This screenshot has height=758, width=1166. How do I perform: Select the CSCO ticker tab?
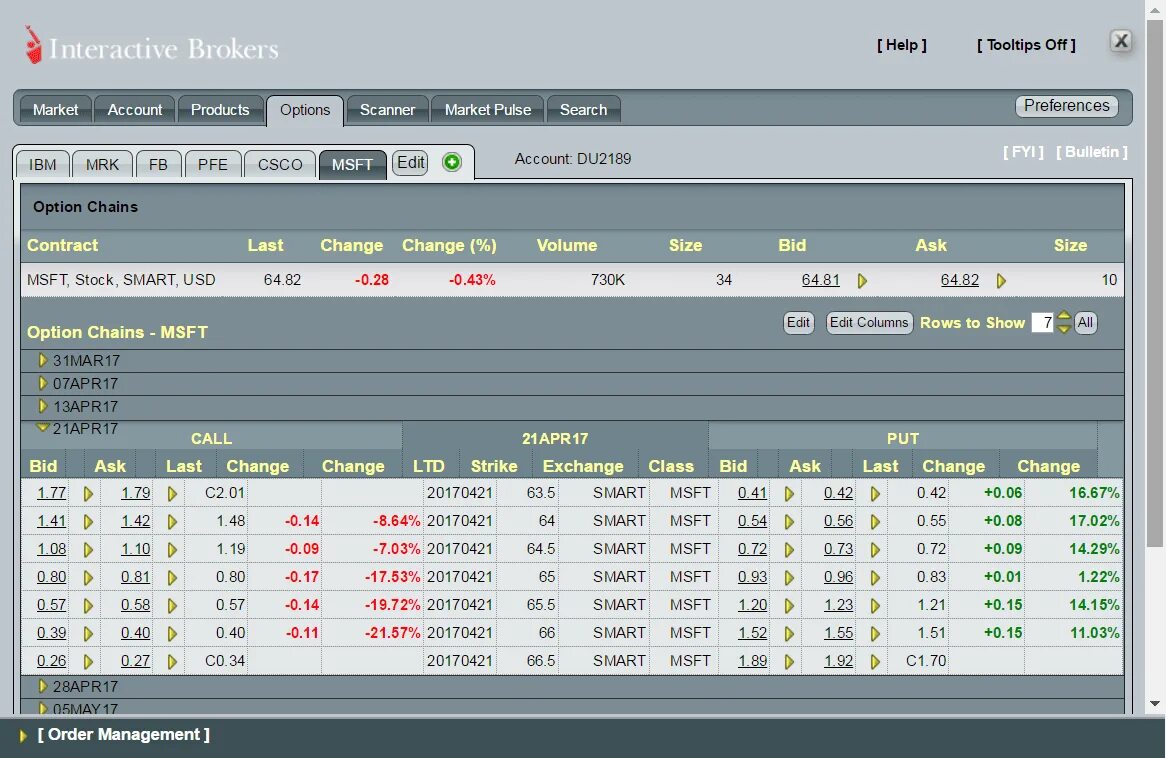click(x=280, y=164)
